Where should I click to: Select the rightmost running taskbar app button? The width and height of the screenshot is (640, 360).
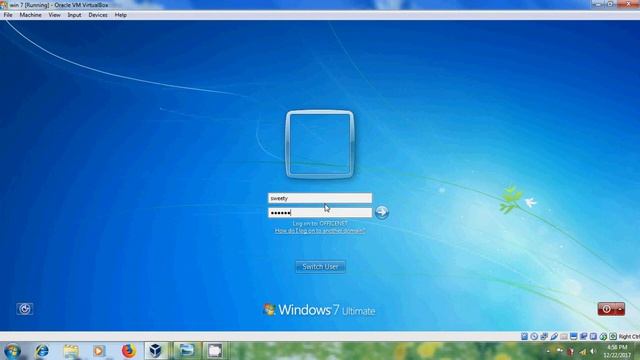[x=215, y=351]
